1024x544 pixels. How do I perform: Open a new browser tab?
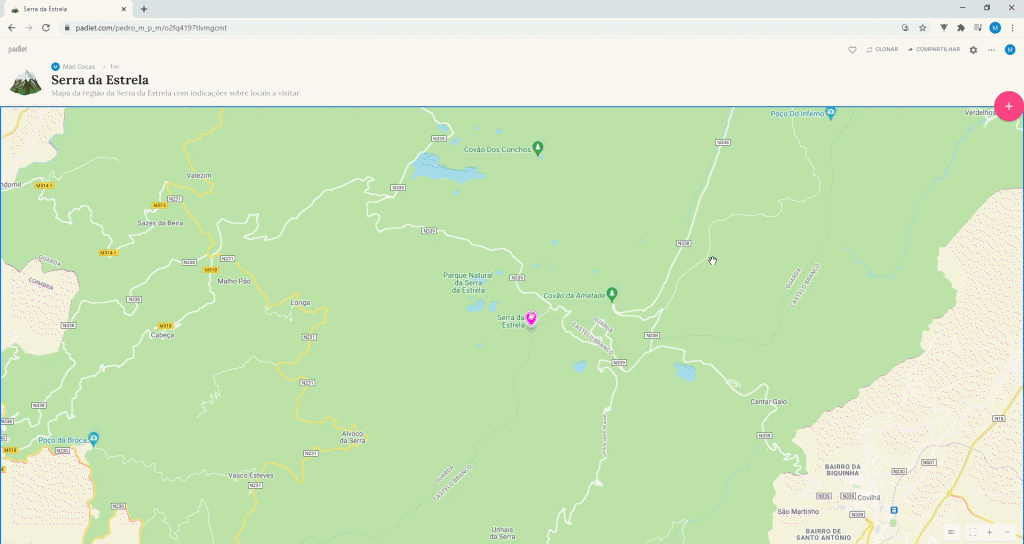click(x=144, y=9)
